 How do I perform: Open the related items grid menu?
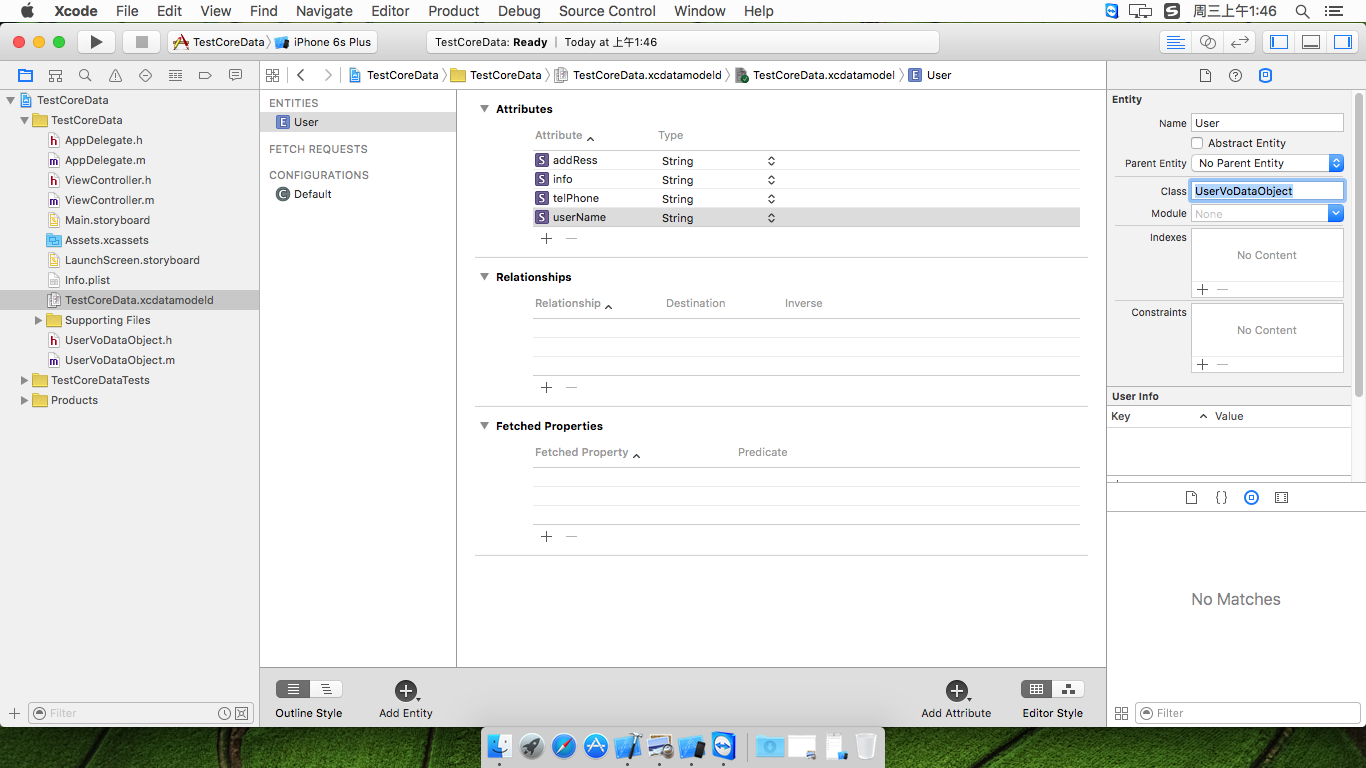(x=272, y=75)
